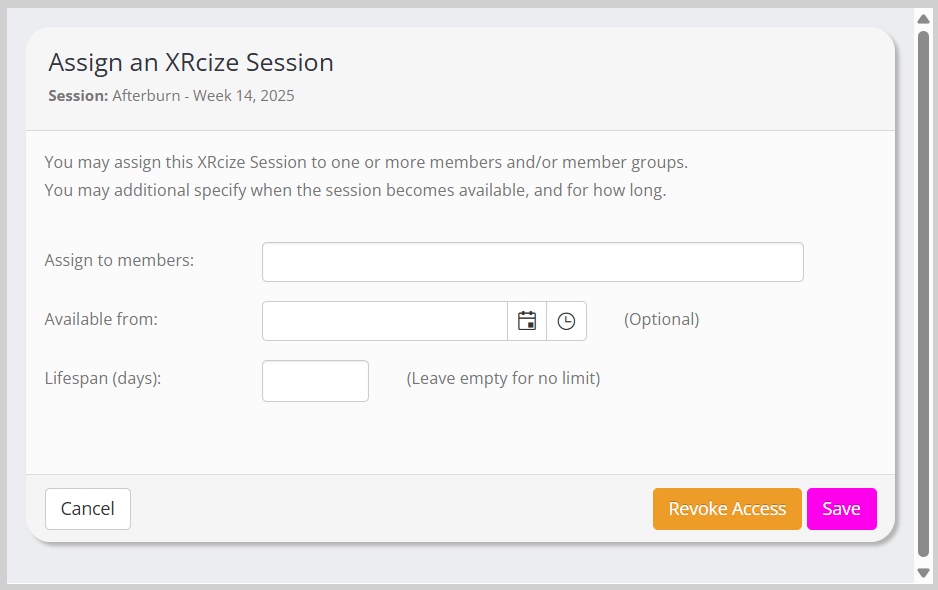The width and height of the screenshot is (938, 590).
Task: Click the session availability instruction sentence
Action: [355, 190]
